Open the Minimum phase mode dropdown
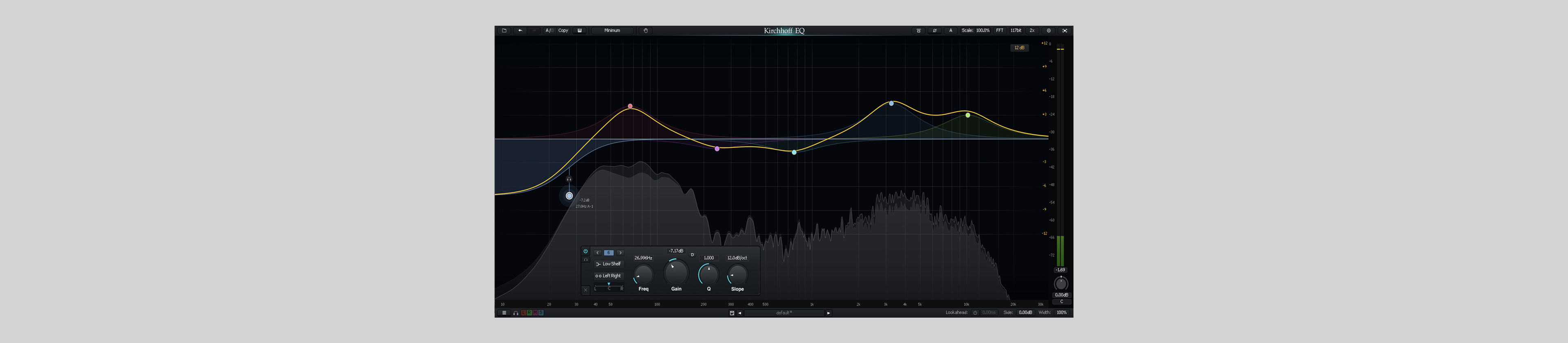The height and width of the screenshot is (343, 1568). 612,30
